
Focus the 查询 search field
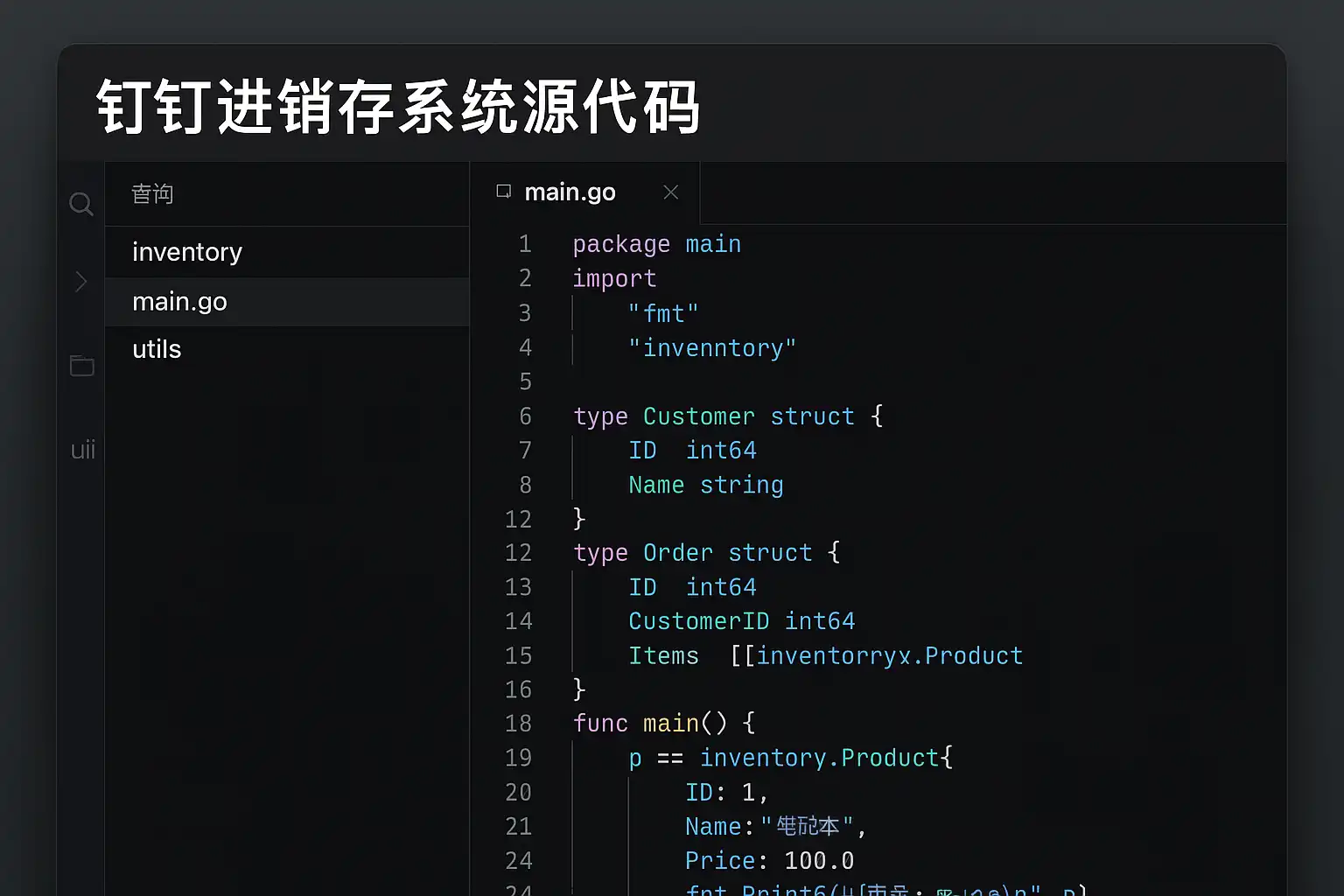click(x=287, y=194)
